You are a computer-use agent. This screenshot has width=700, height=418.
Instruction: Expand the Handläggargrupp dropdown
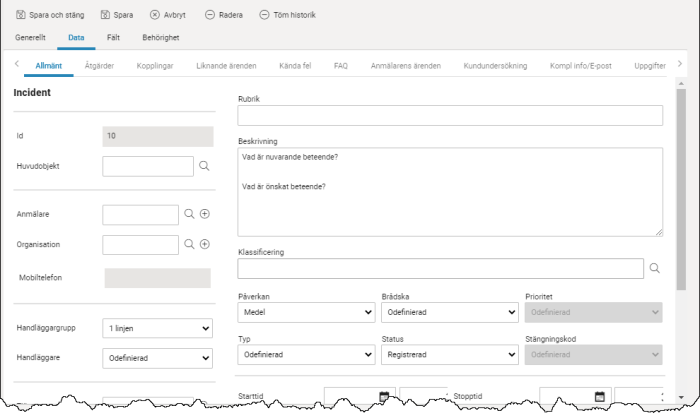157,328
